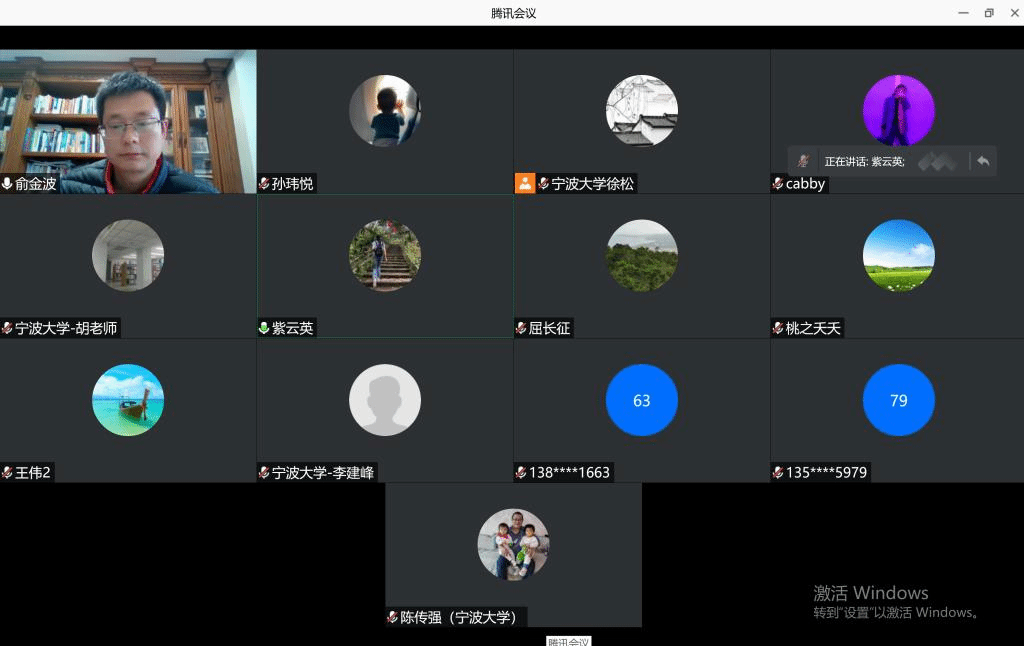Image resolution: width=1024 pixels, height=646 pixels.
Task: Click the 正在讲话: 紫云英 speaking indicator text
Action: (x=864, y=161)
